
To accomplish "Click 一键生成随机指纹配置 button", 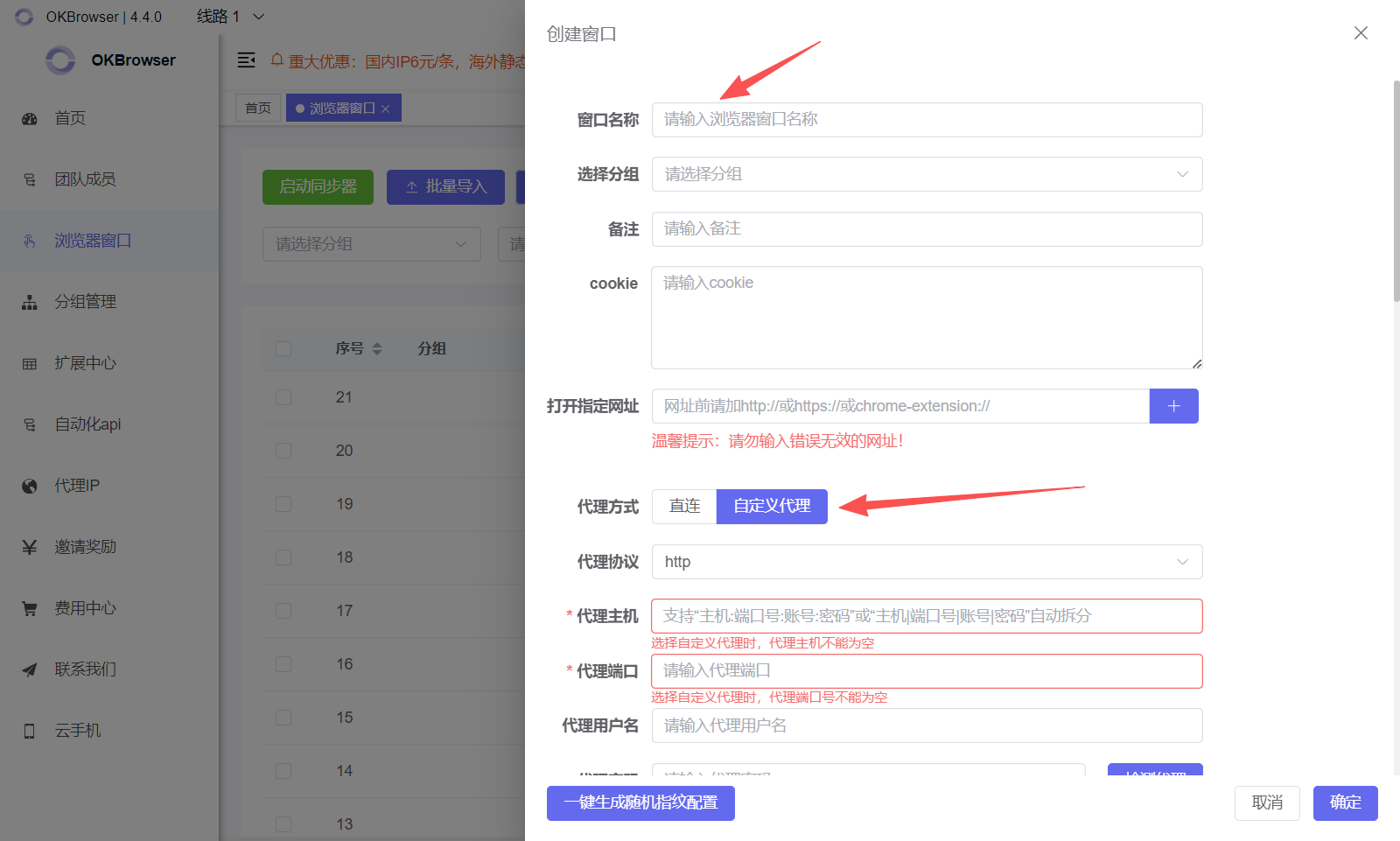I will tap(640, 802).
